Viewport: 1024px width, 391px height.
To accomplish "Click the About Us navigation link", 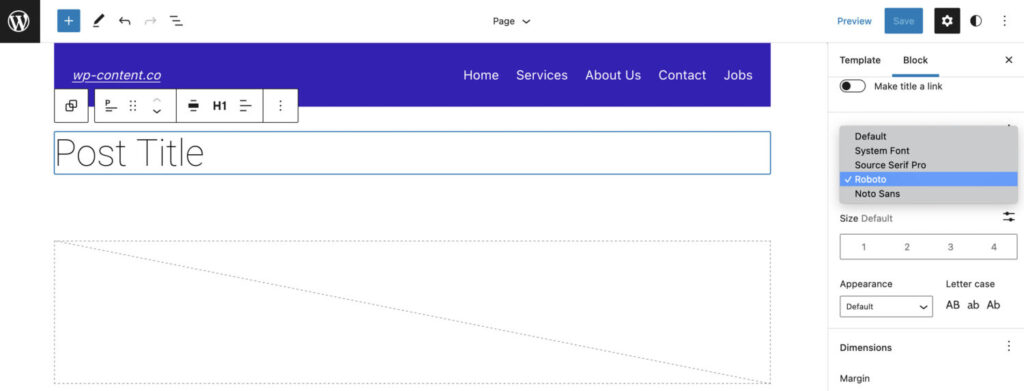I will (613, 75).
